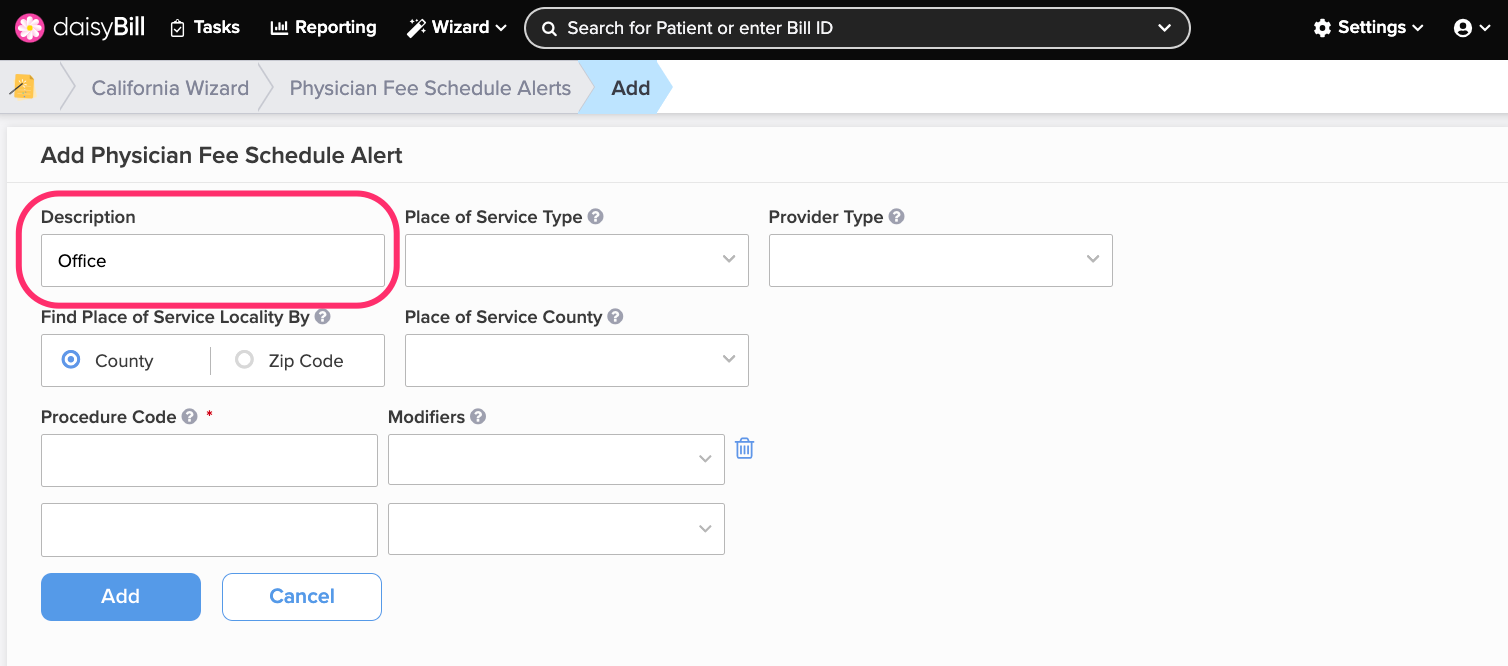Image resolution: width=1508 pixels, height=666 pixels.
Task: Click the daisyBill logo
Action: (80, 27)
